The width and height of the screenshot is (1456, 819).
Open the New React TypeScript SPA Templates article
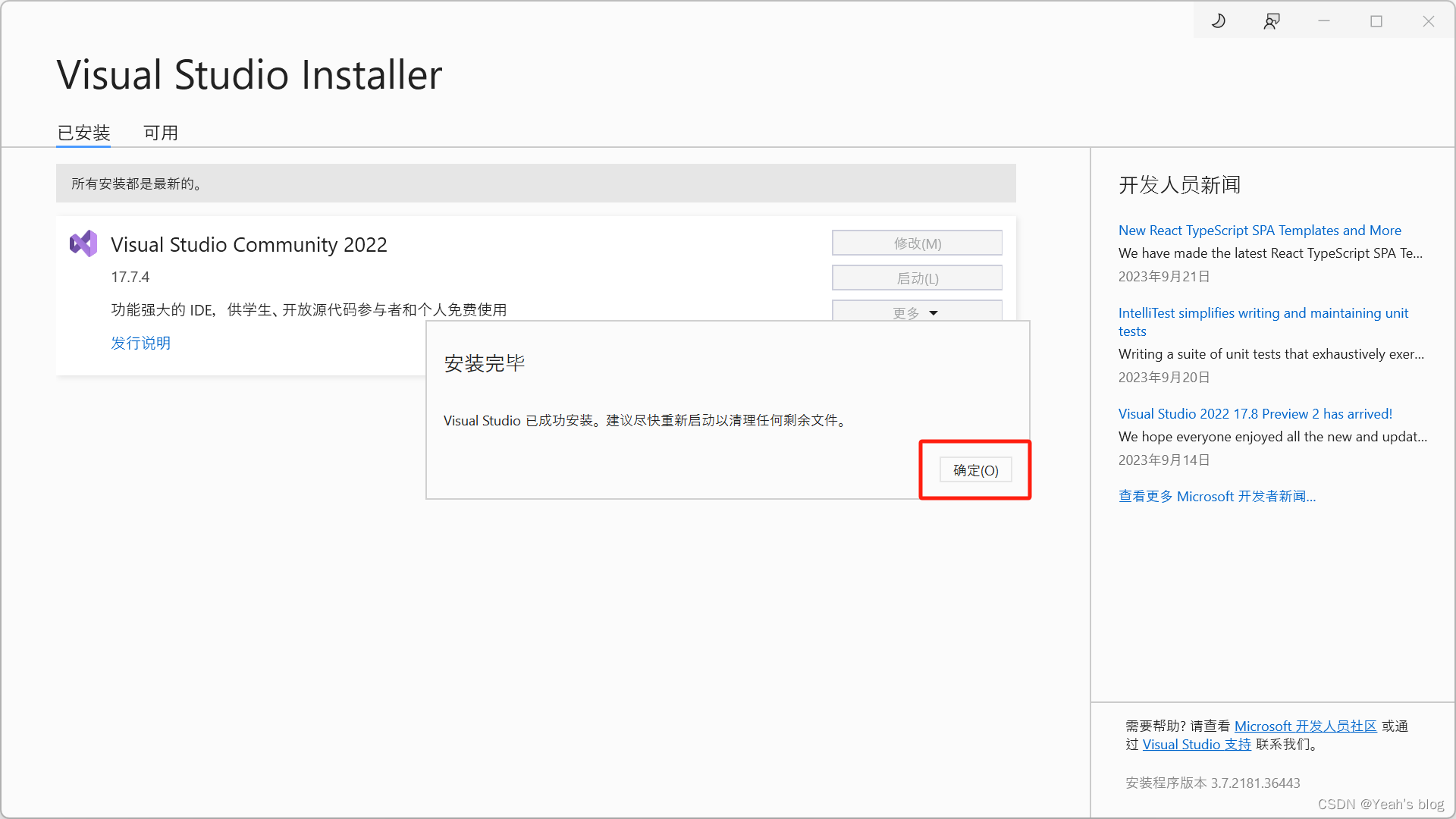(1260, 231)
